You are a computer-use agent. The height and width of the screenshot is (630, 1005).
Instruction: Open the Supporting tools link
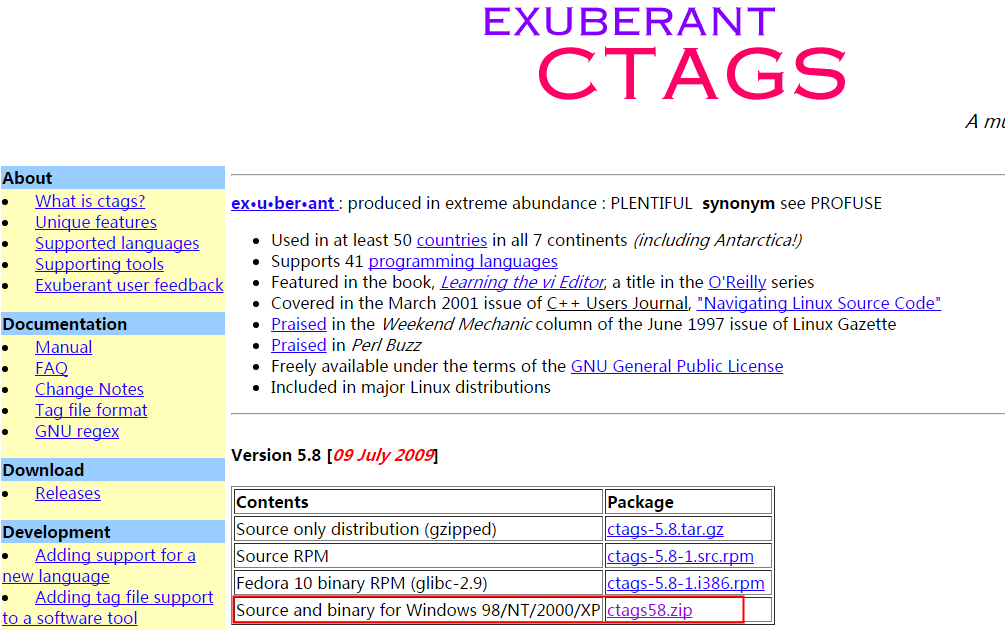click(x=99, y=264)
